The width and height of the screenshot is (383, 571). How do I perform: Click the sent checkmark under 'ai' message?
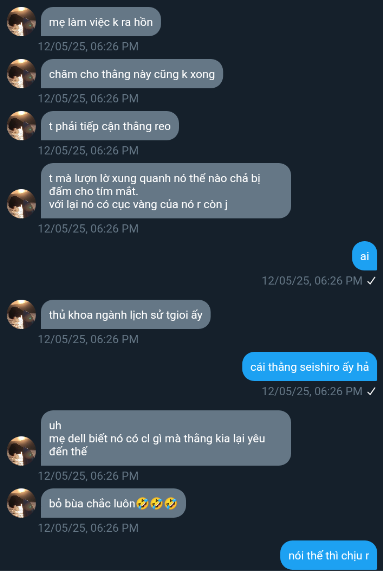point(371,281)
